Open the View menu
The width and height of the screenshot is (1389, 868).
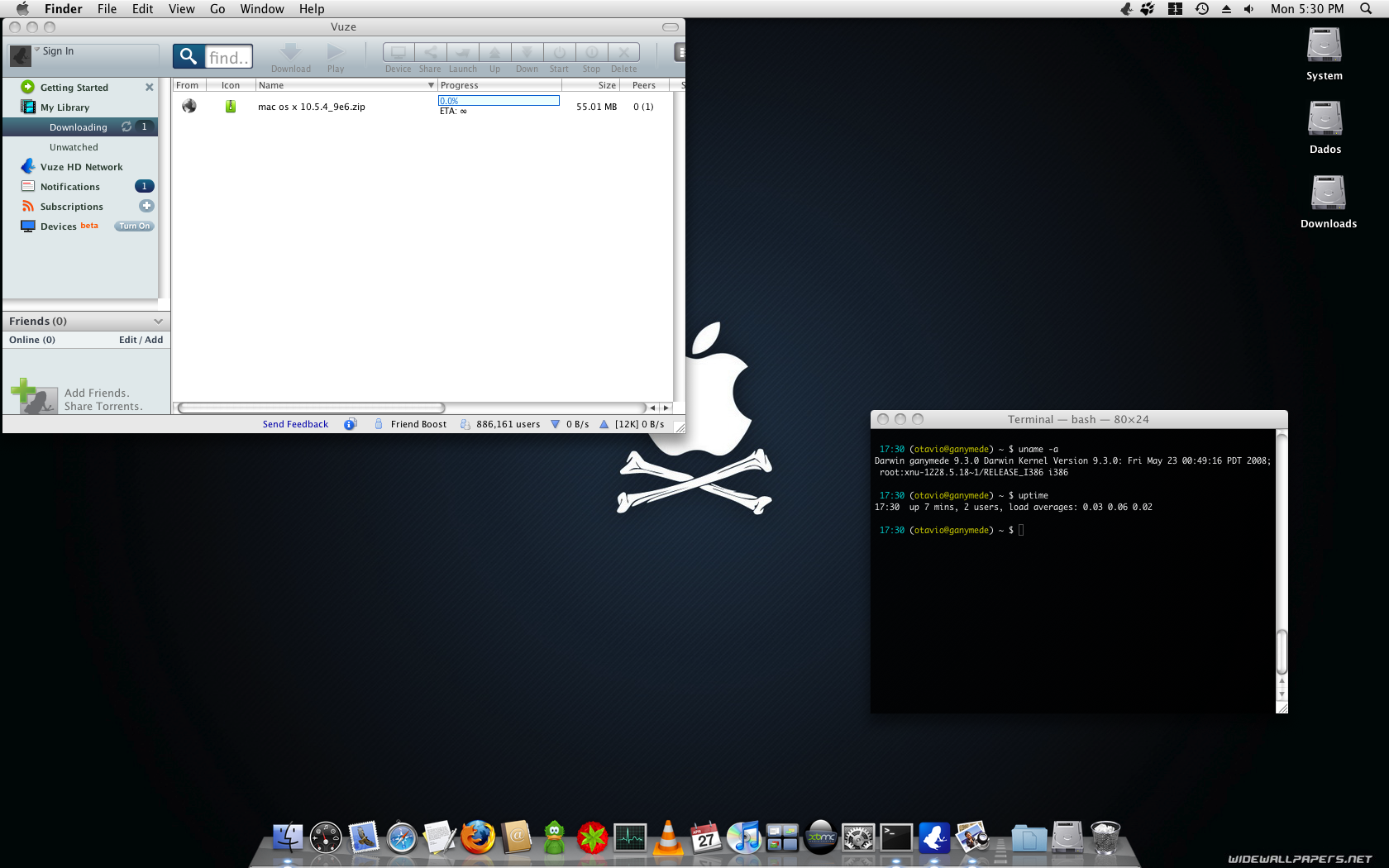(x=181, y=9)
